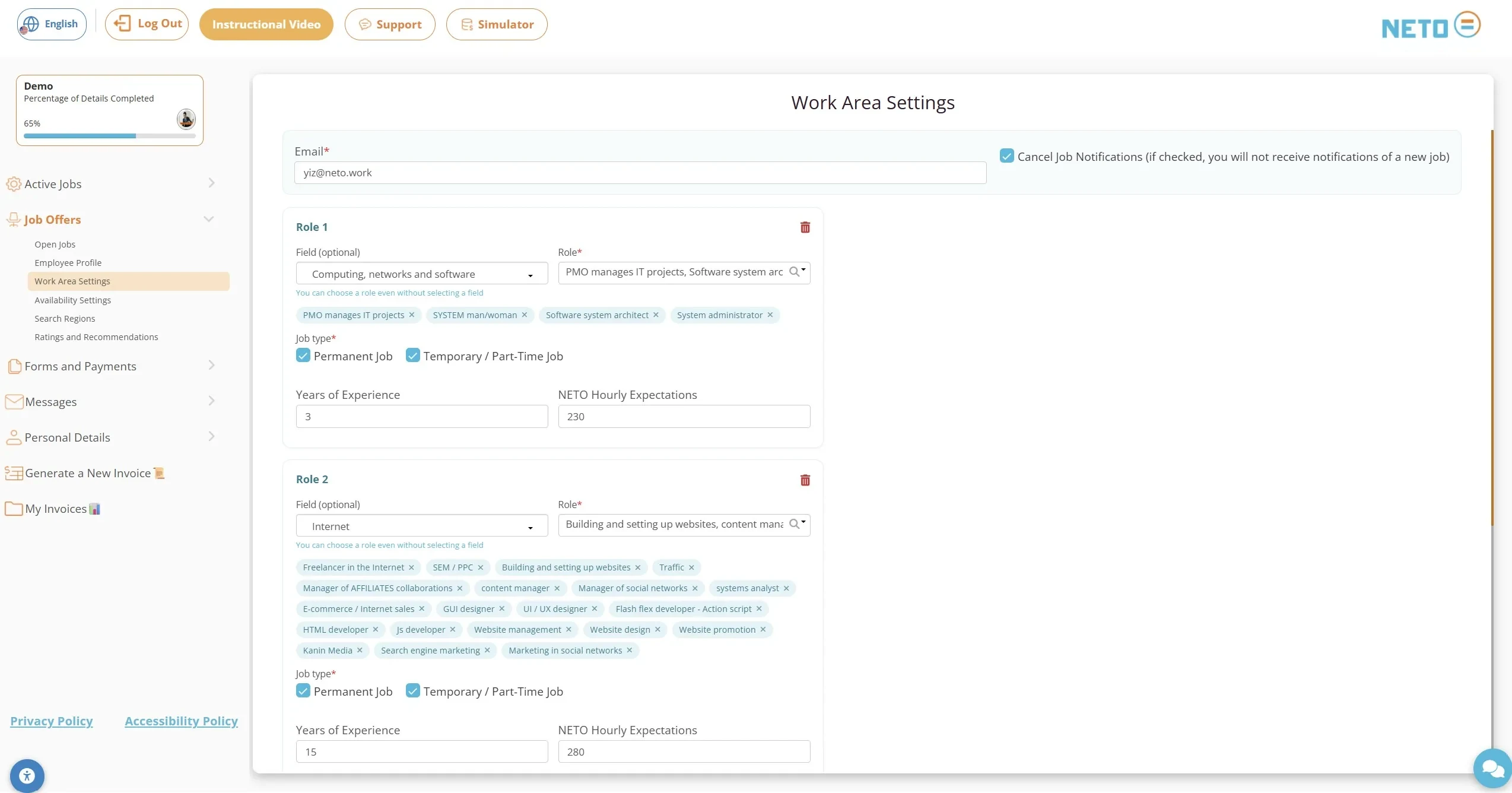Delete Role 1 with the trash icon
Screen dimensions: 1512x793
805,227
